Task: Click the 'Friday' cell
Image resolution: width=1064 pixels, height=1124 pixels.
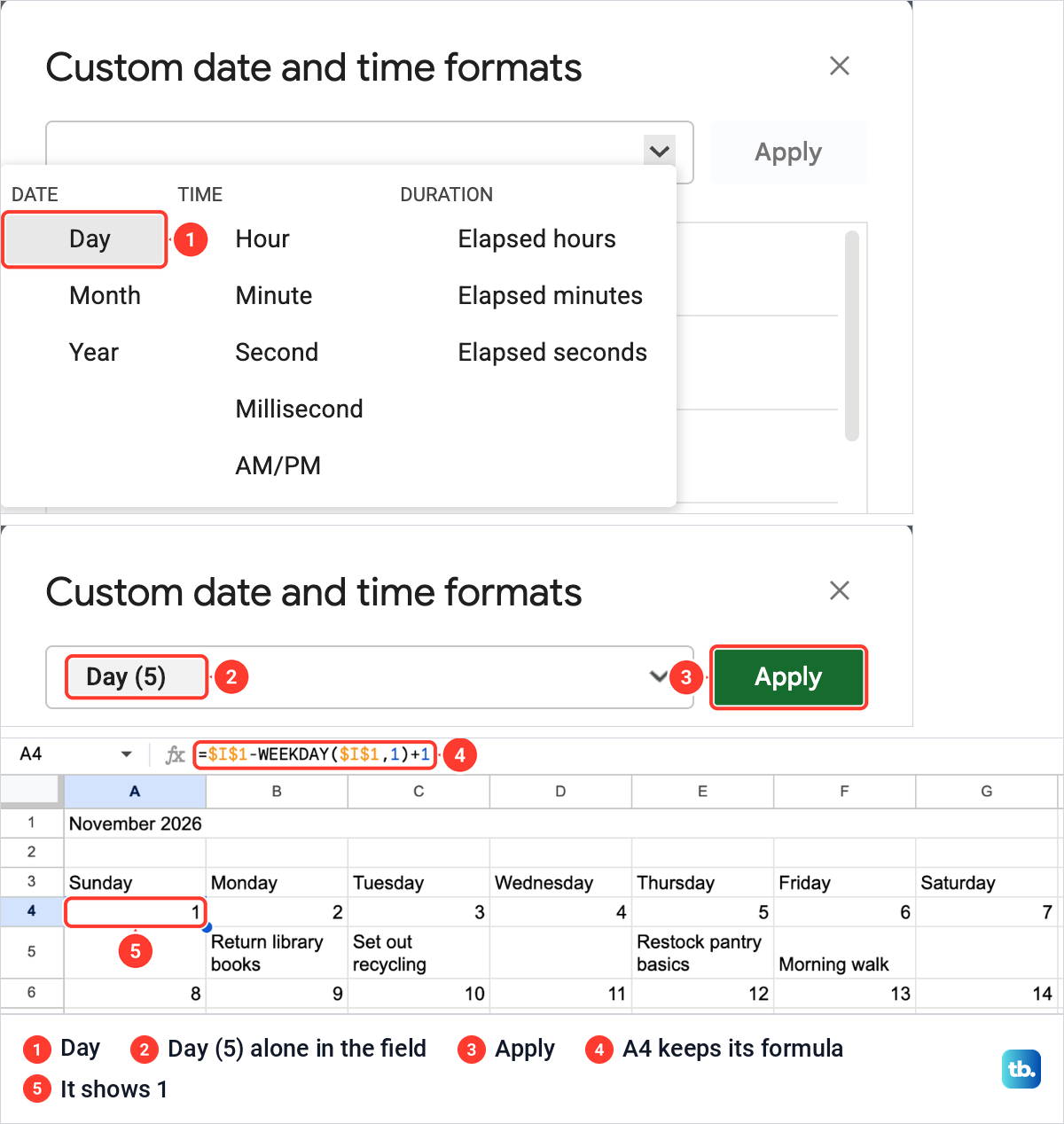Action: pos(844,882)
